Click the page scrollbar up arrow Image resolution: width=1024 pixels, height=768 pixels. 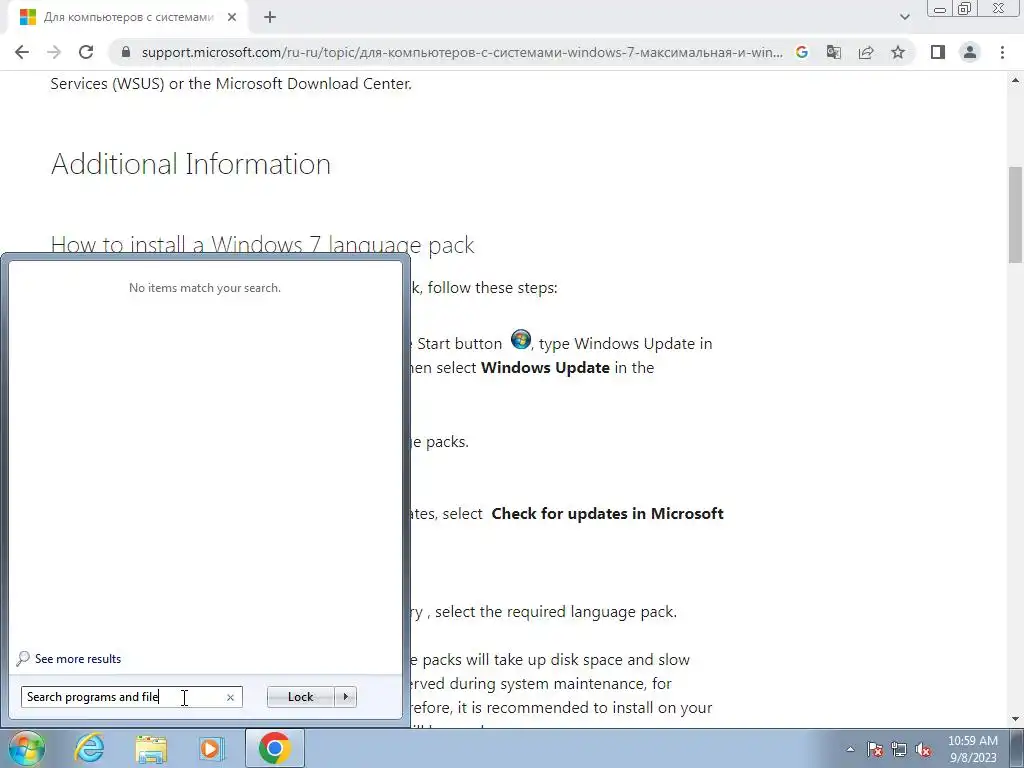1016,81
